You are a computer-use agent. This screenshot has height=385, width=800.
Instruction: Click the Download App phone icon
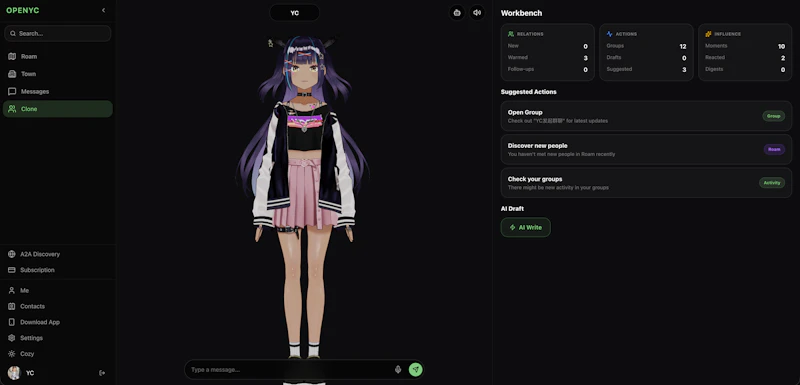point(12,322)
